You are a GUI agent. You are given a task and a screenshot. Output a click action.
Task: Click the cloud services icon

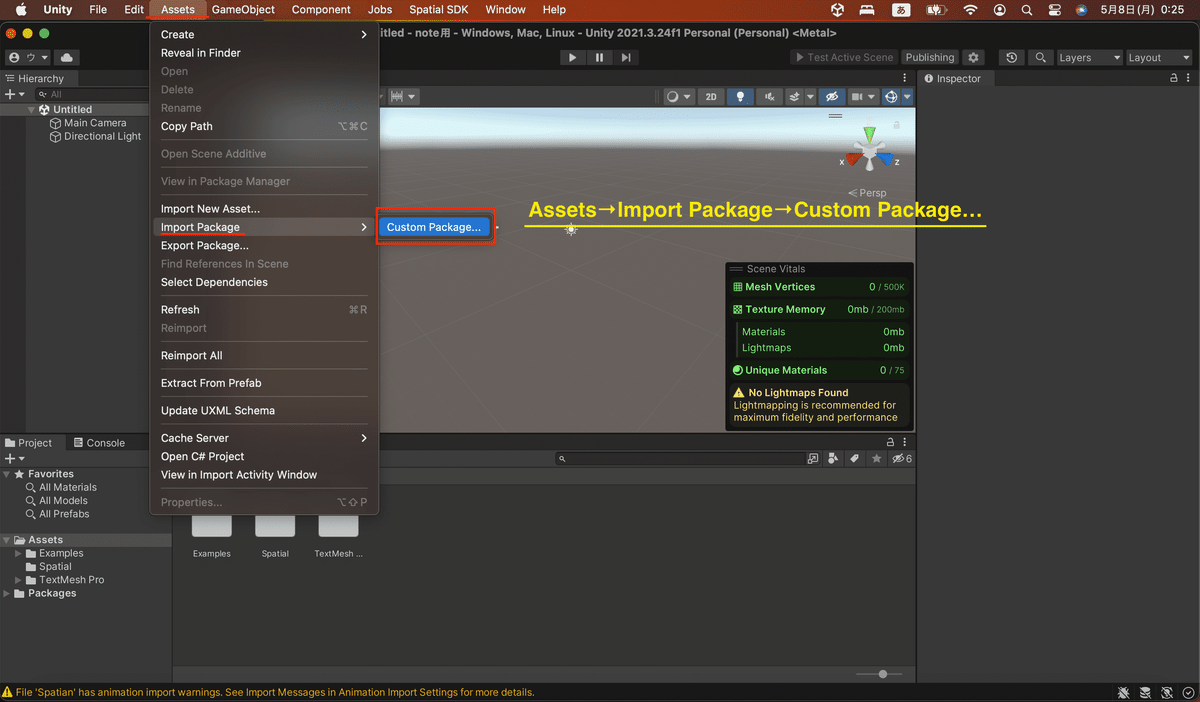click(66, 58)
